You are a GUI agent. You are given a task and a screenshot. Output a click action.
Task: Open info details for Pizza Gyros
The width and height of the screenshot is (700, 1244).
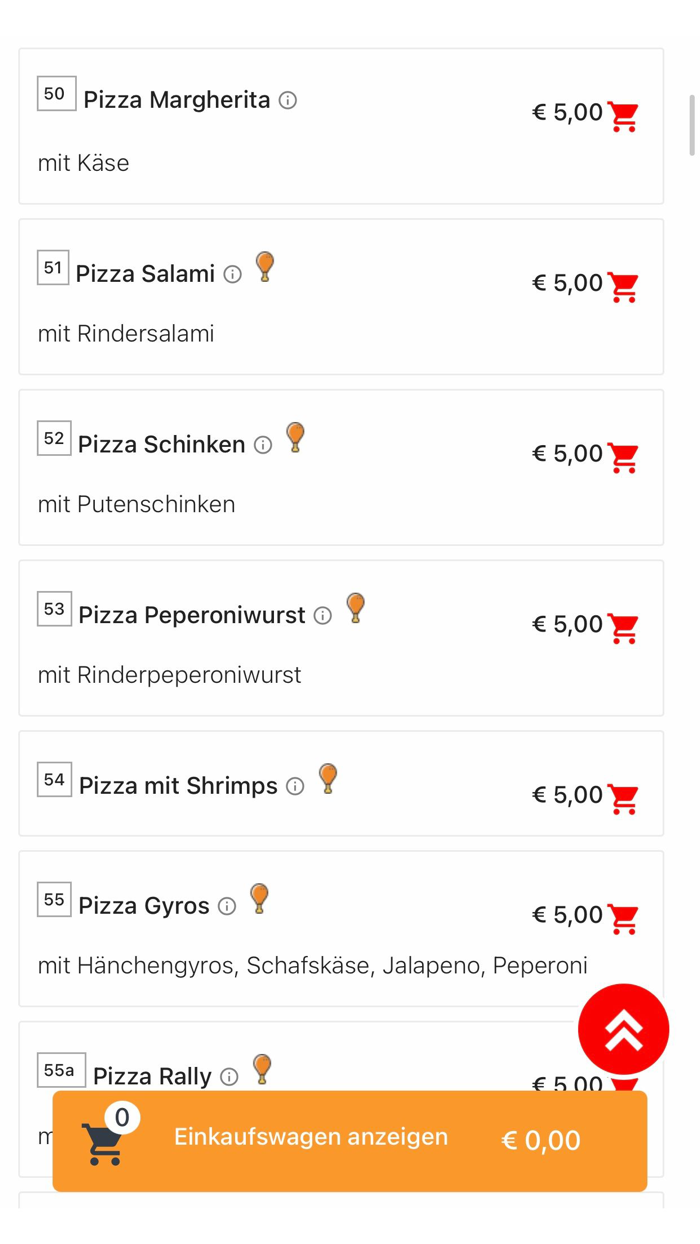[x=226, y=905]
